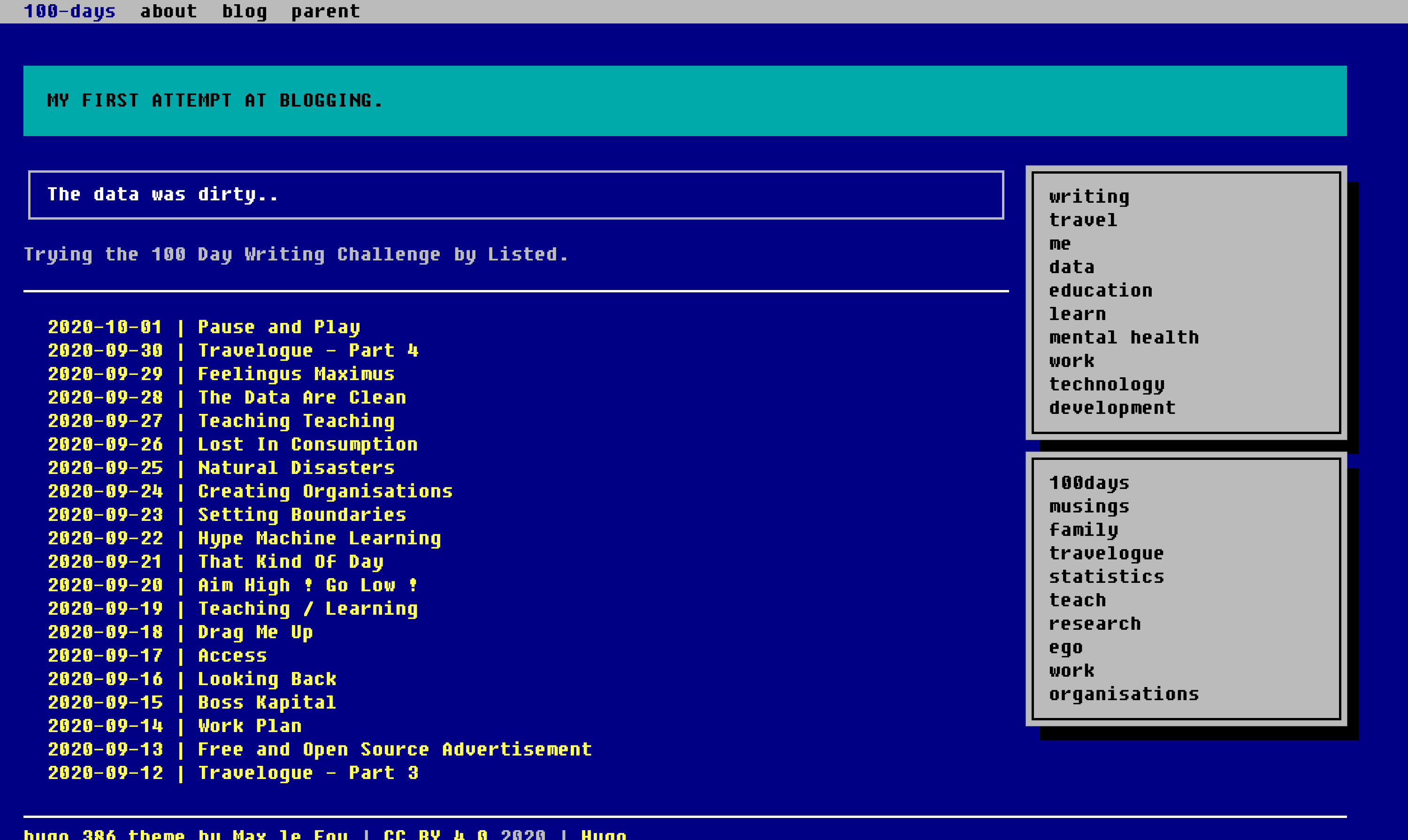
Task: Open 'Hype Machine Learning' entry
Action: pos(319,538)
